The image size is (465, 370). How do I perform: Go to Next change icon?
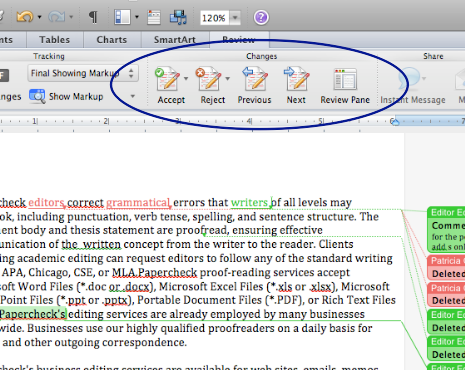tap(296, 79)
